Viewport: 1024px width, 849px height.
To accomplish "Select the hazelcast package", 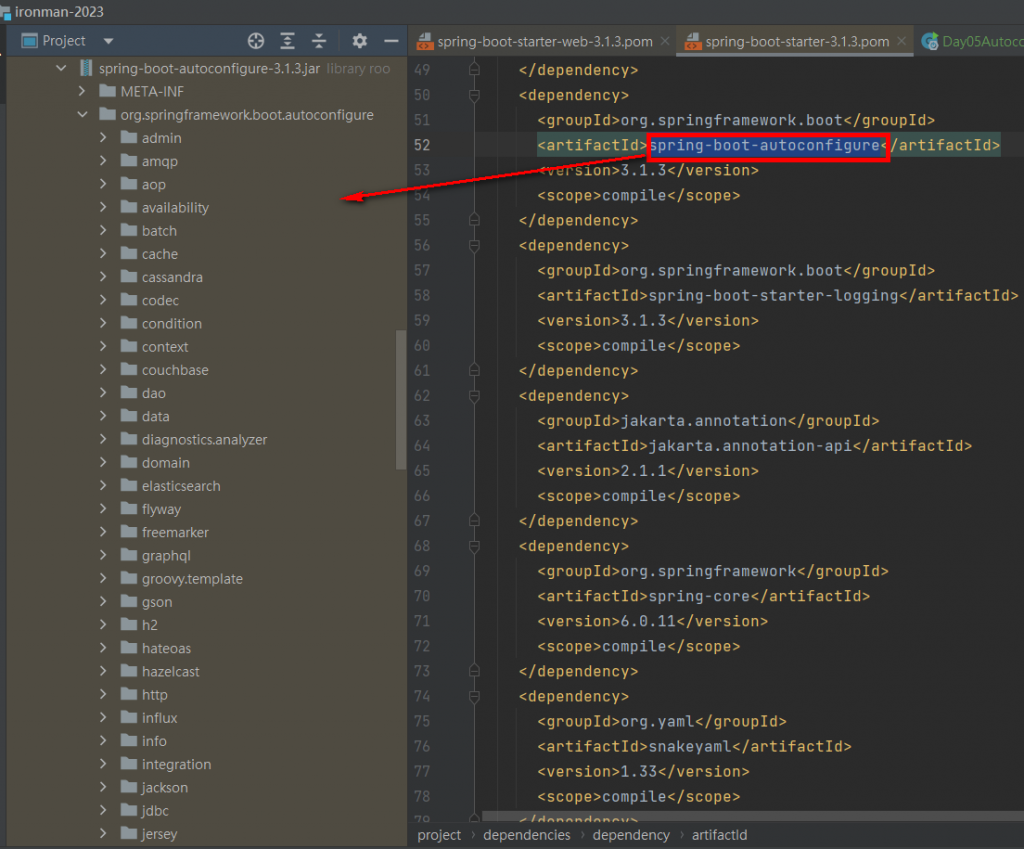I will (x=170, y=671).
